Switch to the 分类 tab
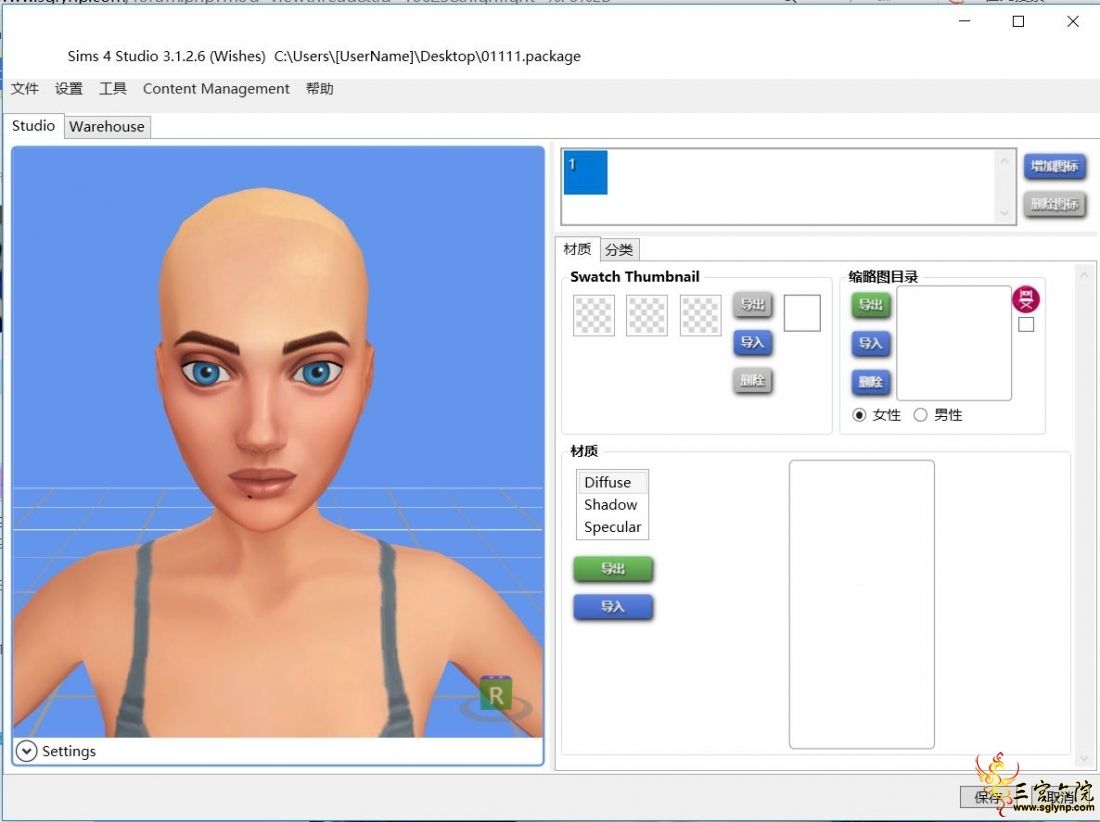Image resolution: width=1100 pixels, height=822 pixels. tap(619, 250)
